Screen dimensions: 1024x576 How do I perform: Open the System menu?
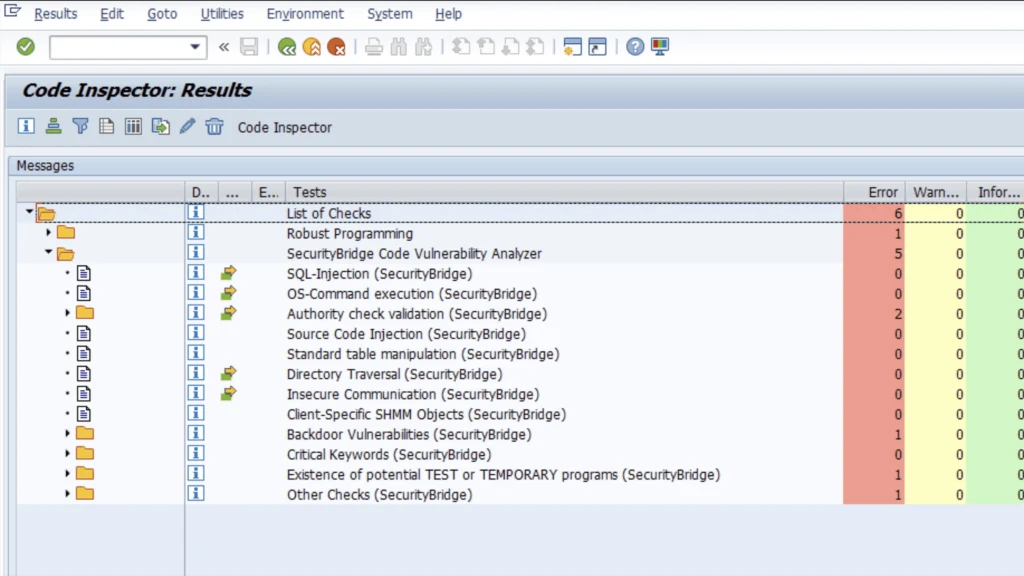[390, 14]
